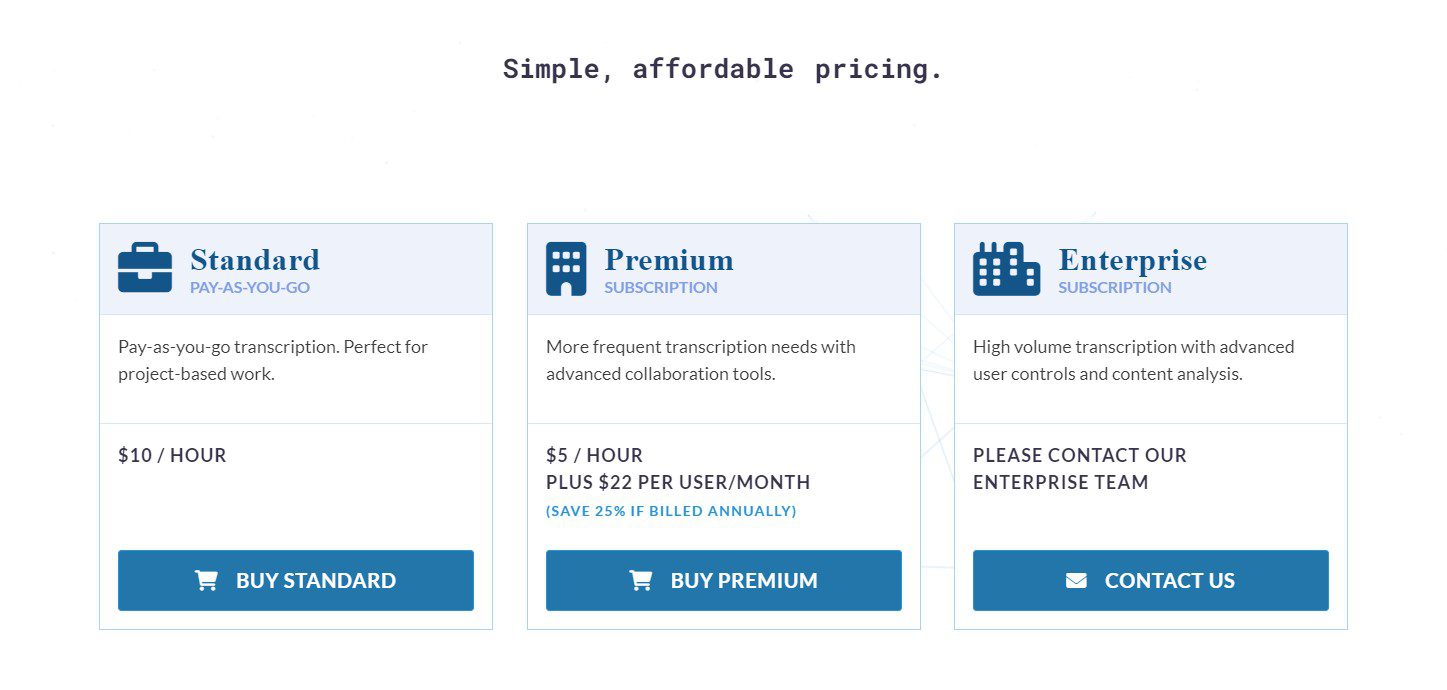Click the Standard plan title

pyautogui.click(x=254, y=259)
